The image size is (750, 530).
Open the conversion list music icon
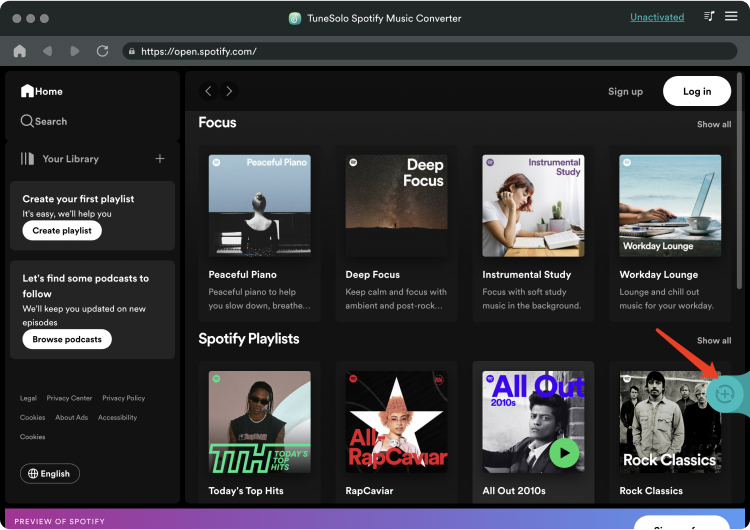[709, 16]
